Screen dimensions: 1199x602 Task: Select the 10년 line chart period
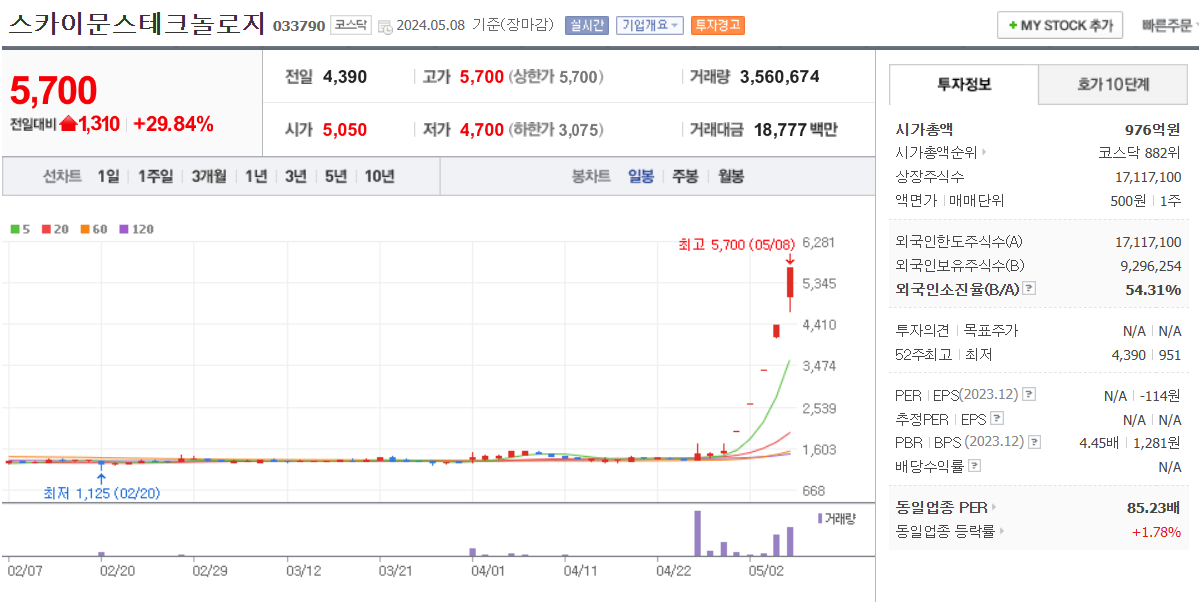tap(379, 177)
